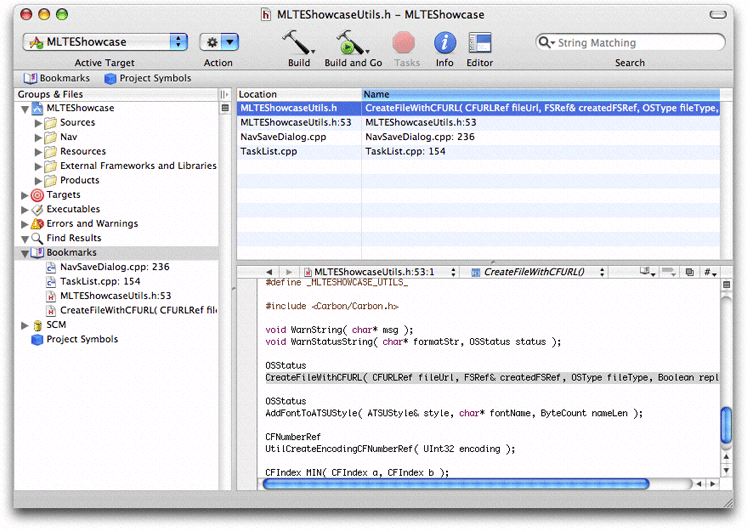This screenshot has height=530, width=747.
Task: Click the Build and Go icon
Action: (351, 42)
